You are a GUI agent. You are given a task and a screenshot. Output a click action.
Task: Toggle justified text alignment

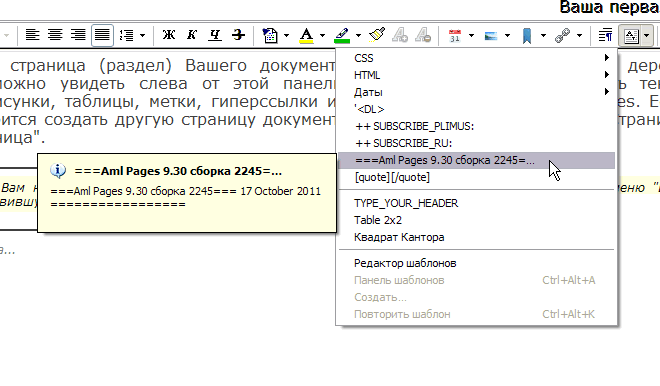[102, 35]
